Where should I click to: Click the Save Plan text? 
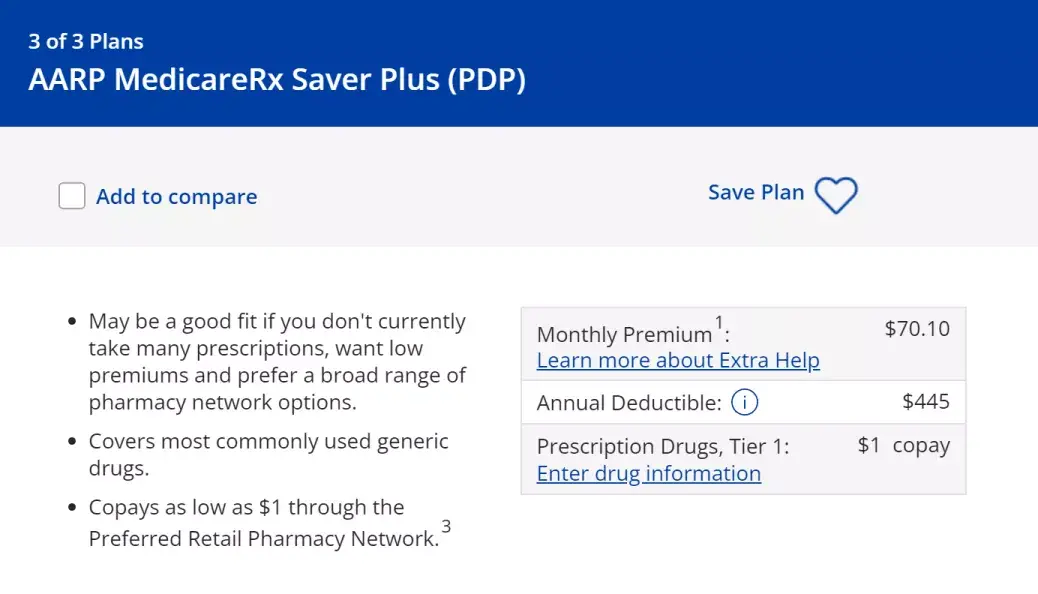click(756, 193)
